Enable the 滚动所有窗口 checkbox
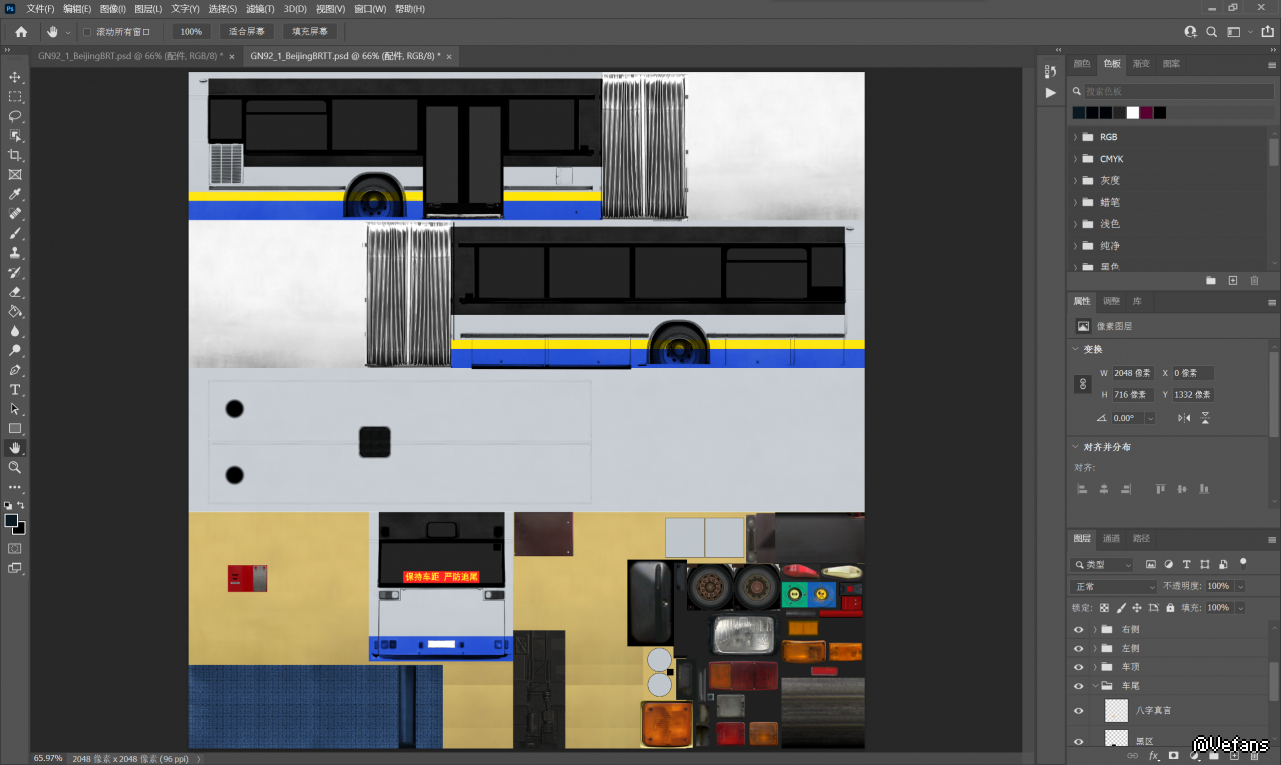The width and height of the screenshot is (1281, 765). 87,32
